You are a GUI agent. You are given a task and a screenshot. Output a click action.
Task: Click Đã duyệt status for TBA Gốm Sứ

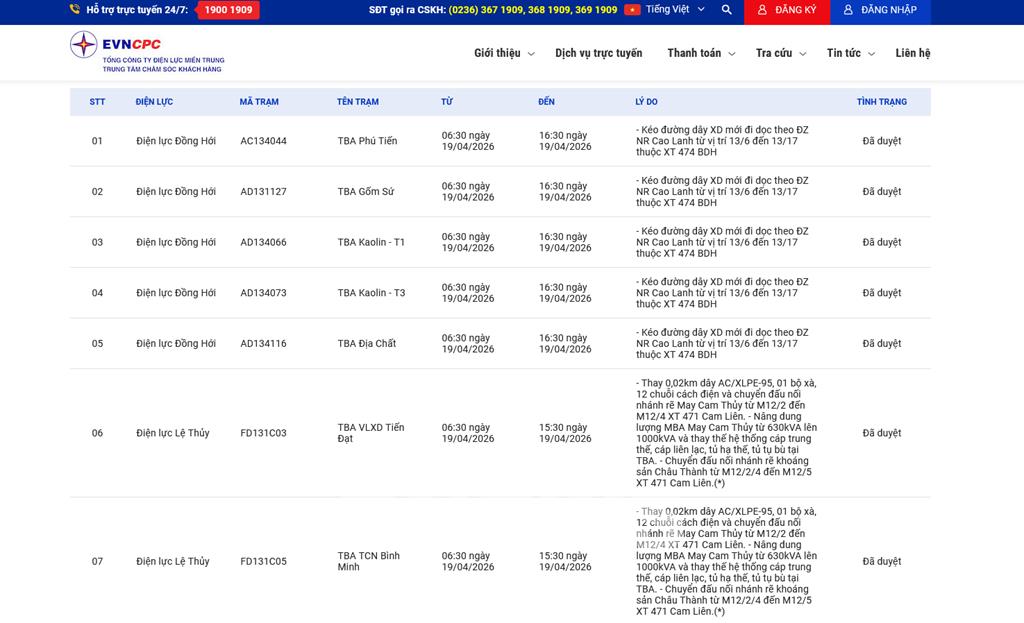point(881,192)
